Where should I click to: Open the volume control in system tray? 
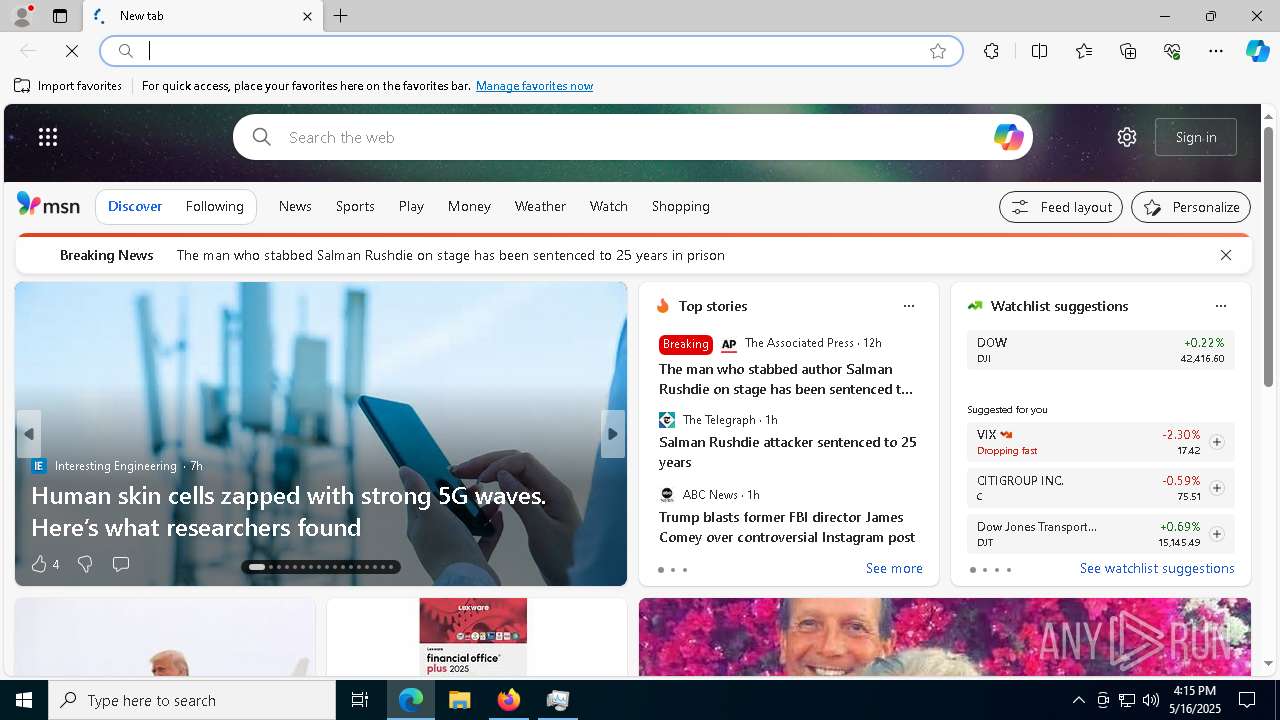(1150, 700)
